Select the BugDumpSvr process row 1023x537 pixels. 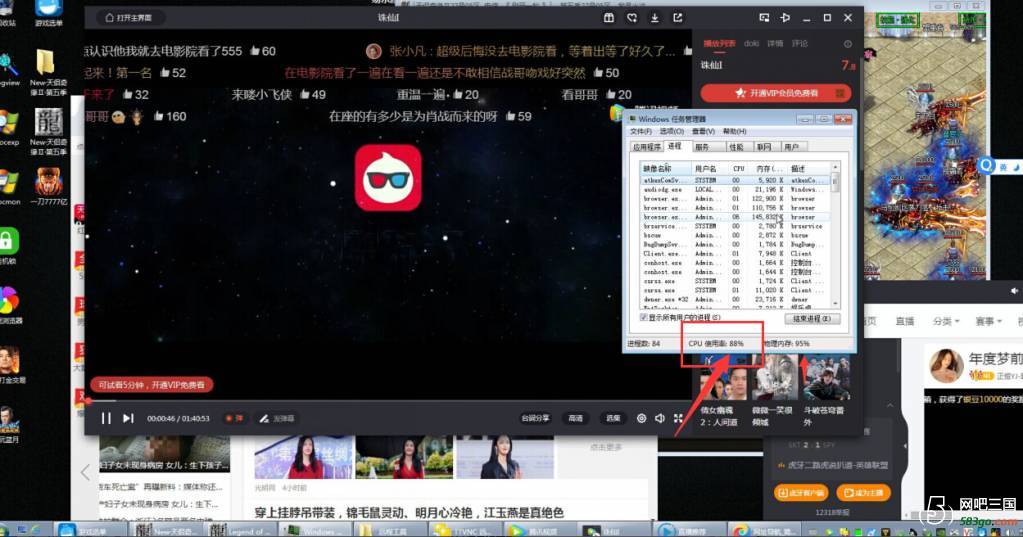735,244
